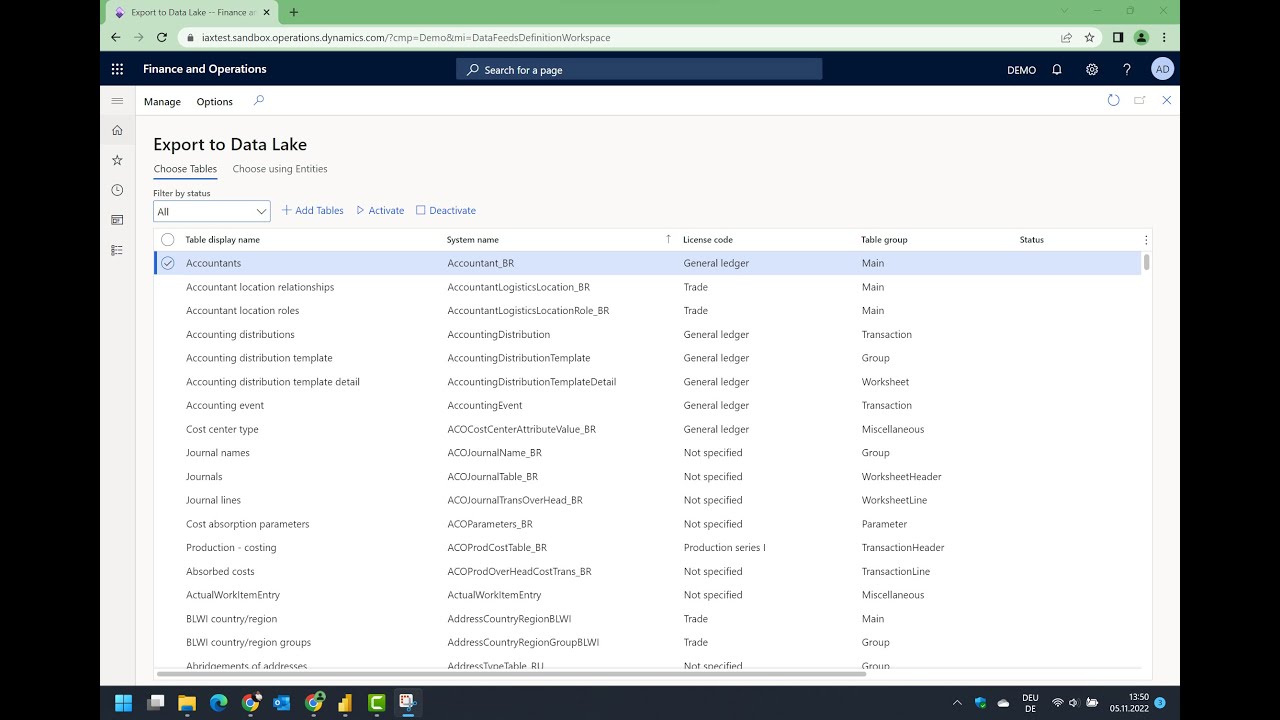
Task: Select the Journal names row
Action: point(647,452)
